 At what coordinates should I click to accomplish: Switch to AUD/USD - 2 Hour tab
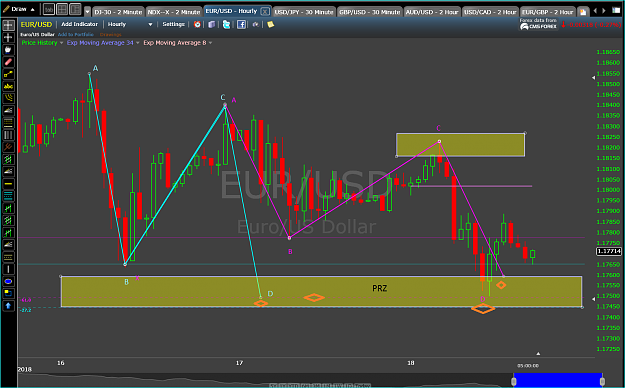point(432,12)
